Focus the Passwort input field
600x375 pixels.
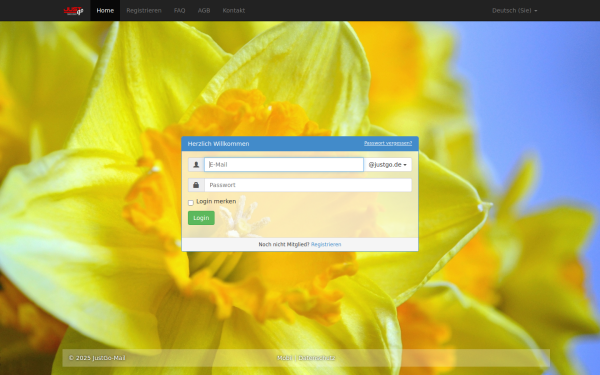308,185
